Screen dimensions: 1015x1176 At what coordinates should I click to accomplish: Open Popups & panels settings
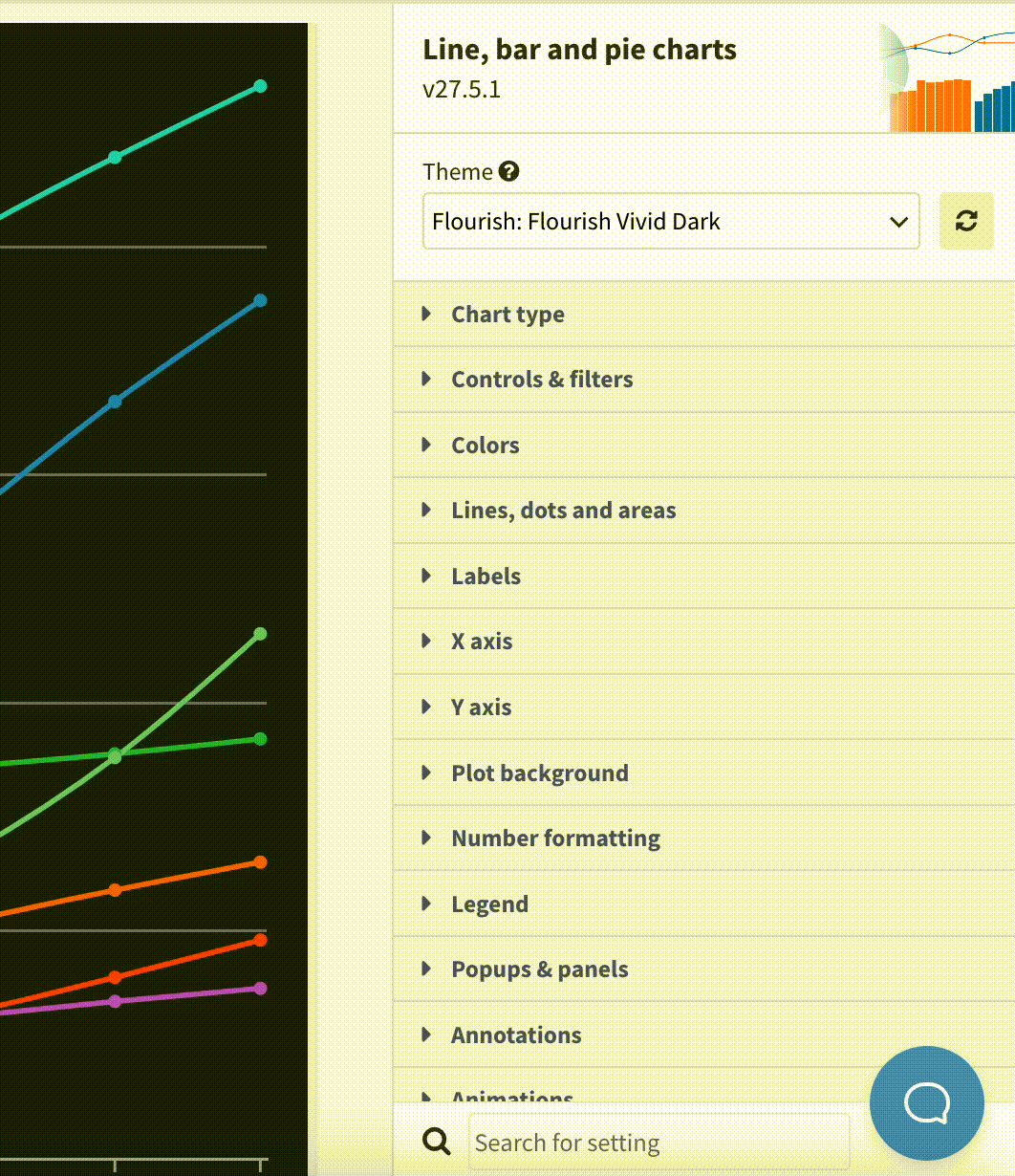click(539, 969)
